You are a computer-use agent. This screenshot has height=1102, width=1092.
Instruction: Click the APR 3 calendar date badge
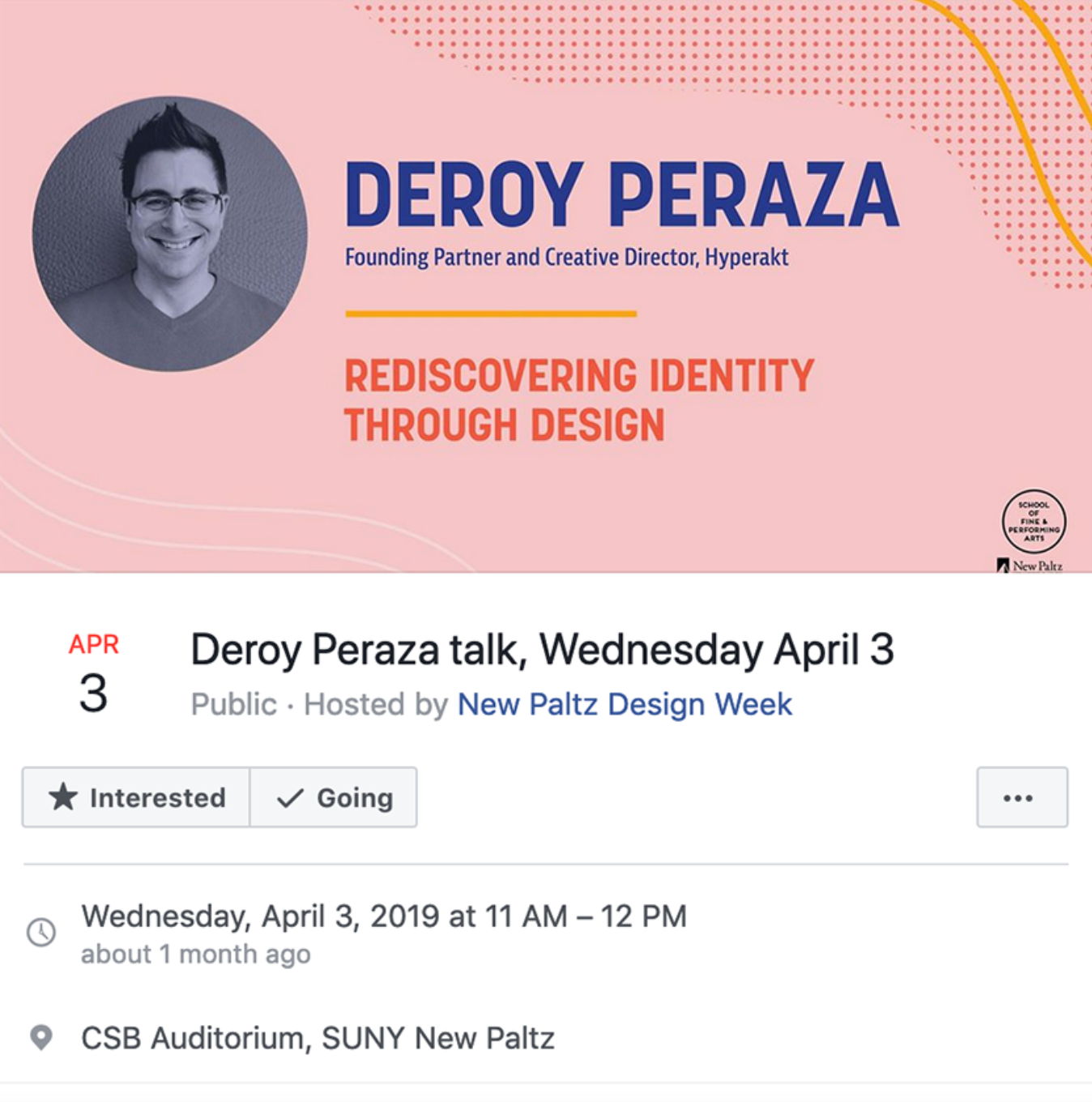(x=94, y=675)
